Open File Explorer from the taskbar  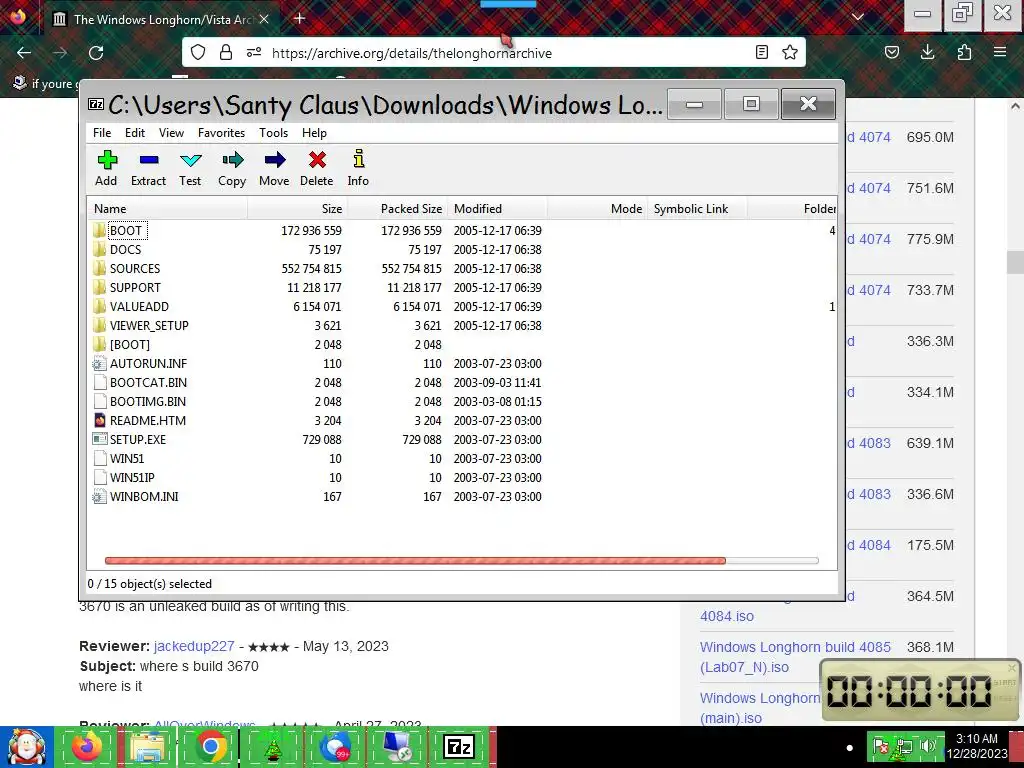pyautogui.click(x=148, y=746)
